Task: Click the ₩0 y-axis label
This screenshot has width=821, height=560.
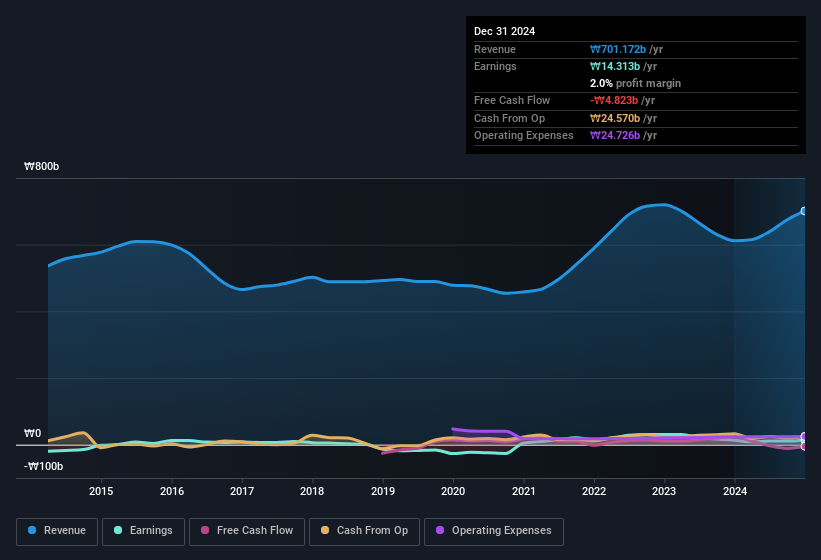Action: 32,433
